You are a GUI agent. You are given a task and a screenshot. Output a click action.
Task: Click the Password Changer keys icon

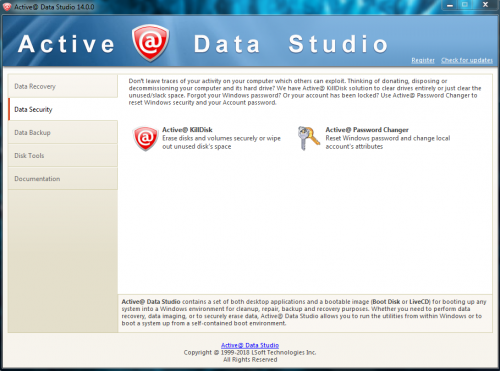(x=308, y=138)
